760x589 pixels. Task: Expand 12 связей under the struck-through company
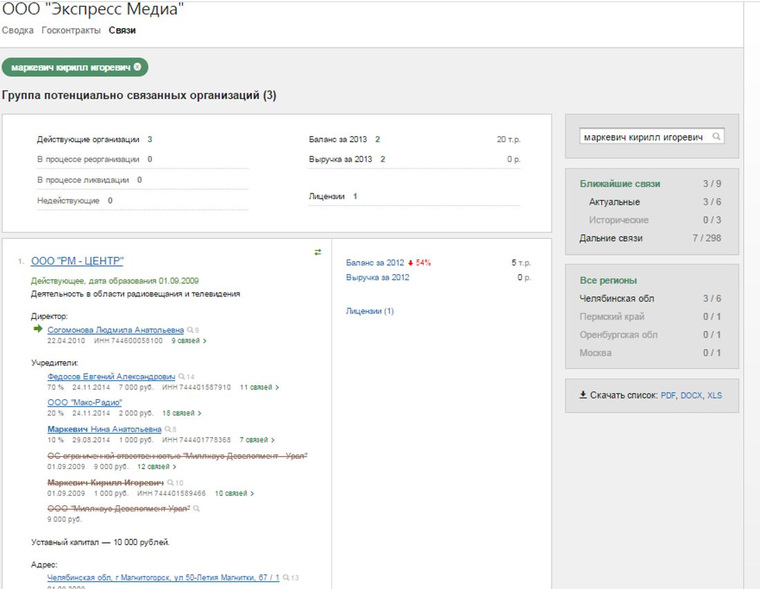(157, 466)
